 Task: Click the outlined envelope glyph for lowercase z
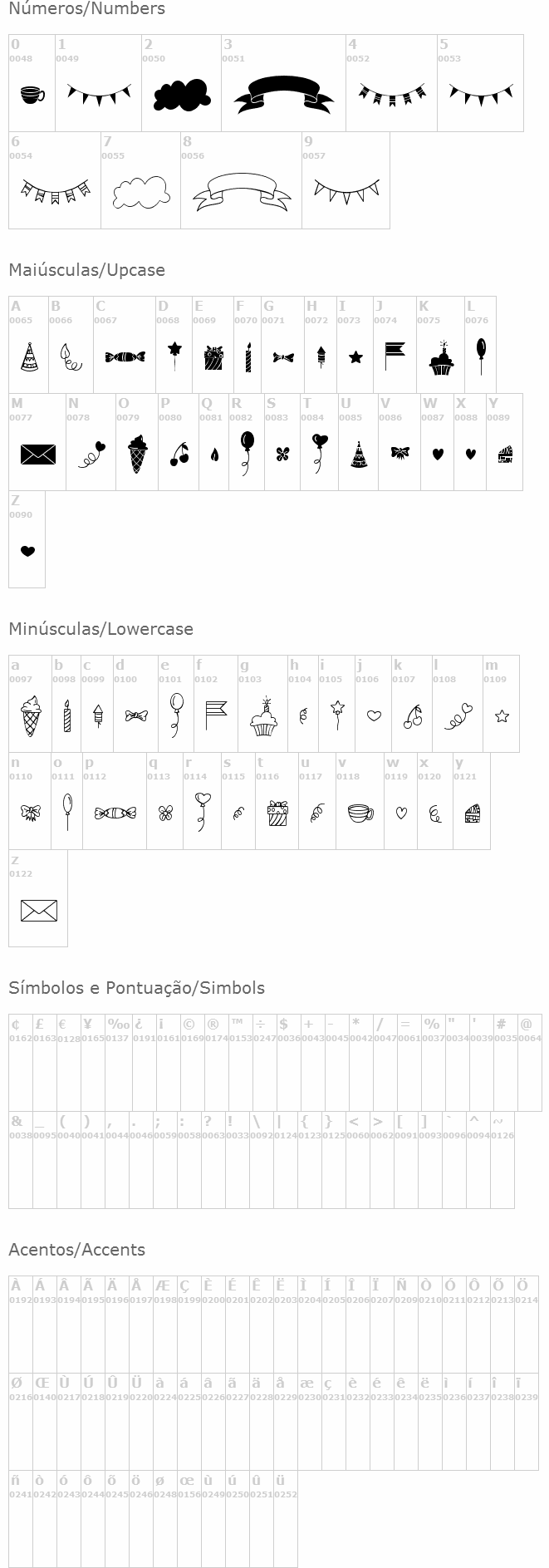tap(38, 911)
